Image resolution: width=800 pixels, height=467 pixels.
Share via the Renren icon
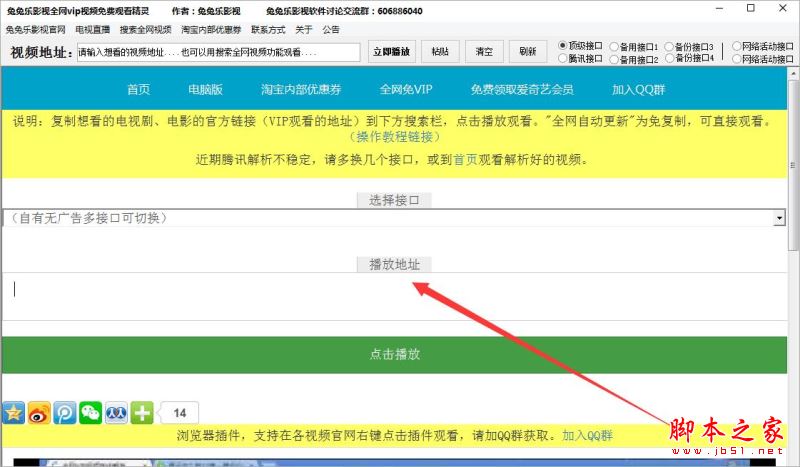(116, 412)
